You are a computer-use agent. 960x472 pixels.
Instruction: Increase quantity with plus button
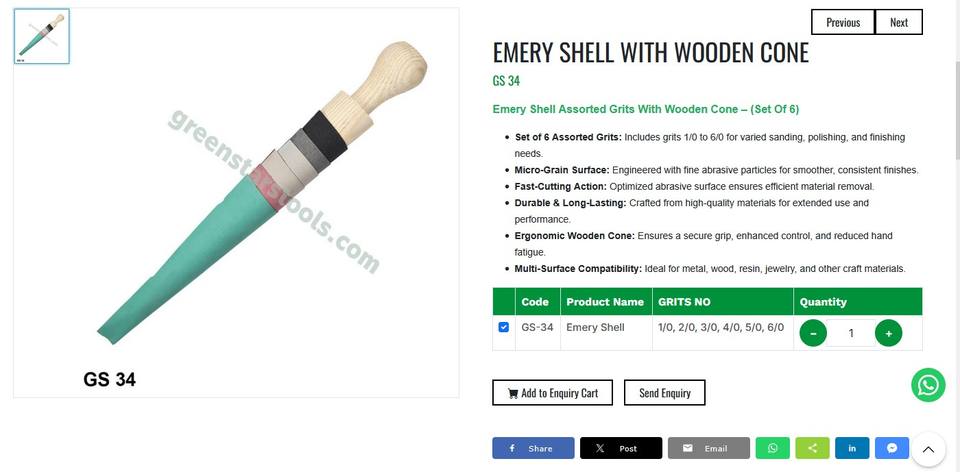tap(888, 333)
